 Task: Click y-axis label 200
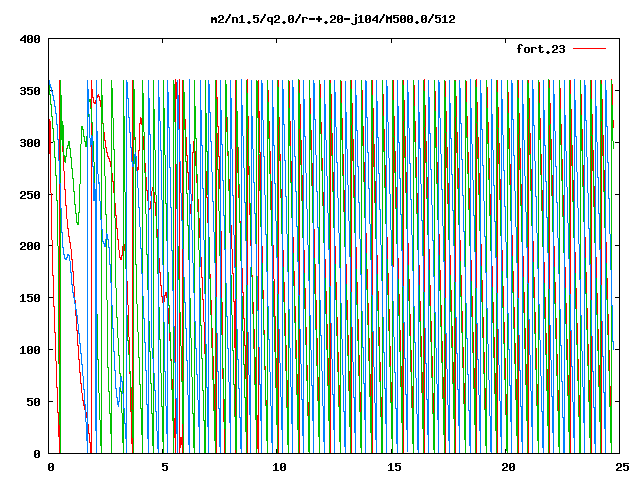(30, 246)
